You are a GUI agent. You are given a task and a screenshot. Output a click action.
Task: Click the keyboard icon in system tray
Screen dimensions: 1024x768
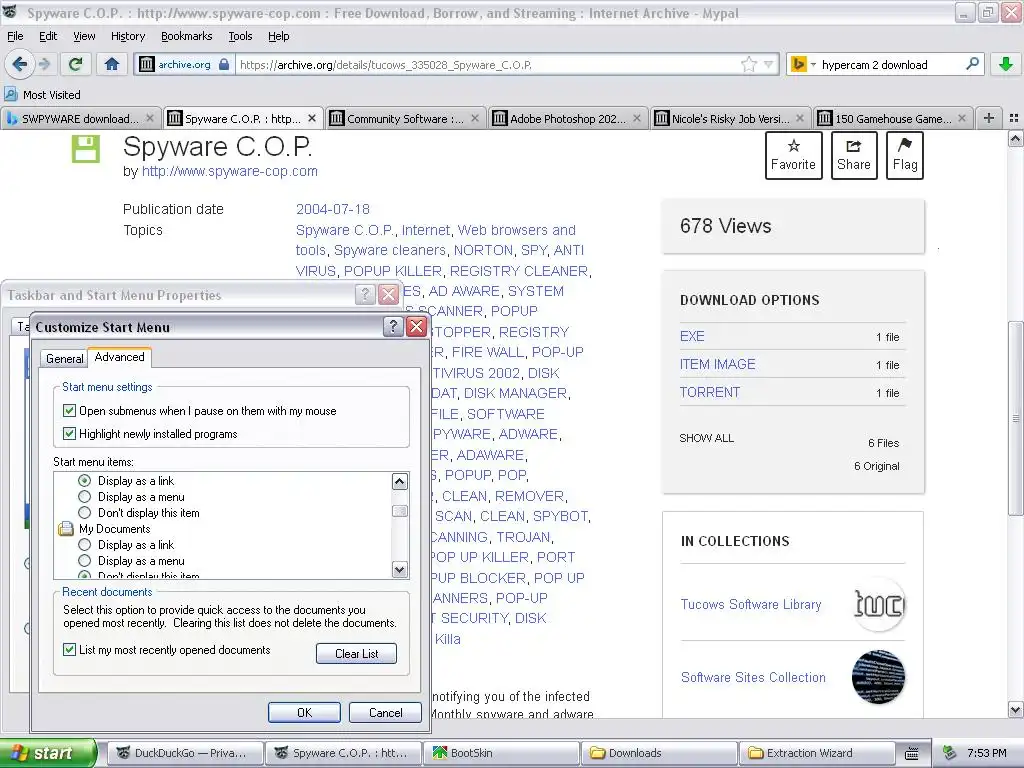point(912,753)
